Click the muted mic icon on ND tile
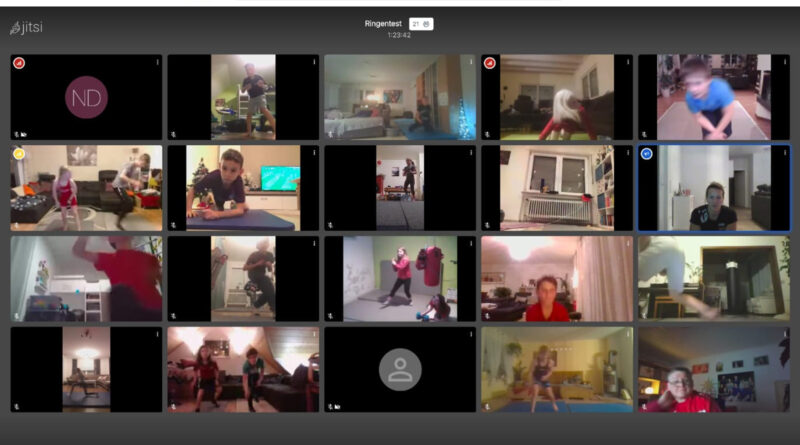This screenshot has width=800, height=445. [x=17, y=134]
